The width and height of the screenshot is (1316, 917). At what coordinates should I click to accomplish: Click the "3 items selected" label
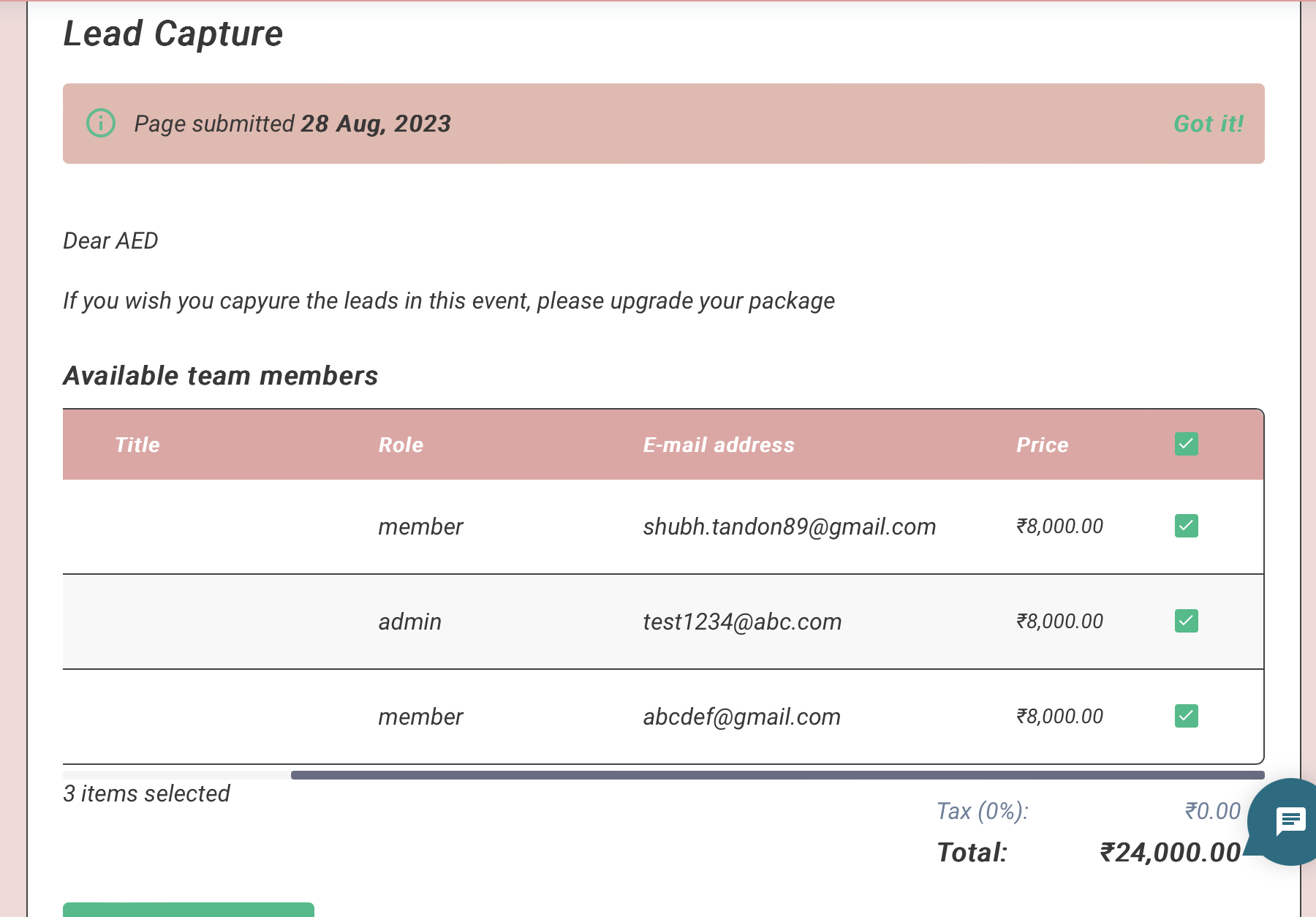tap(146, 793)
